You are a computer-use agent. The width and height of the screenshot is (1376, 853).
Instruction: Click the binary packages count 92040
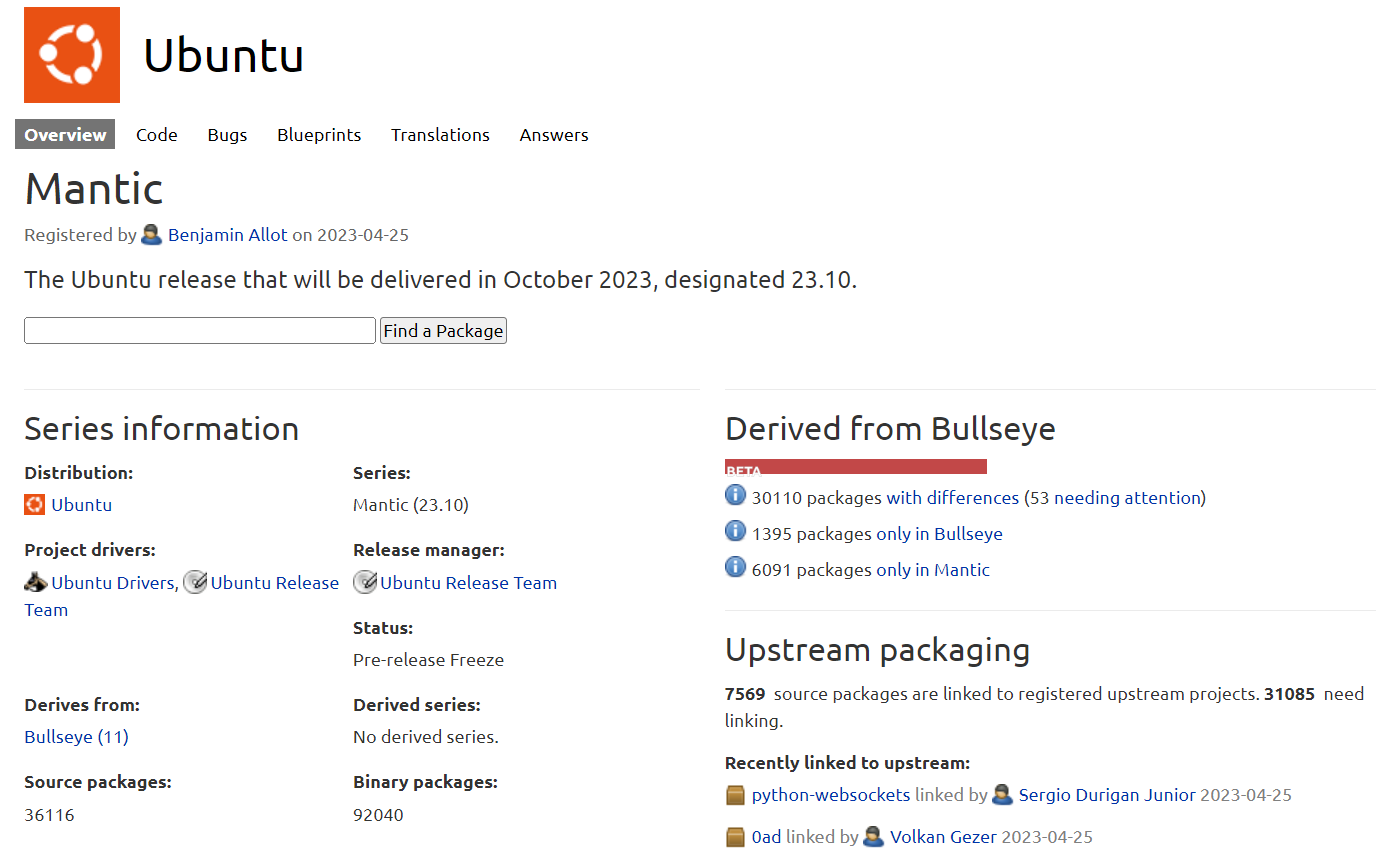point(379,815)
